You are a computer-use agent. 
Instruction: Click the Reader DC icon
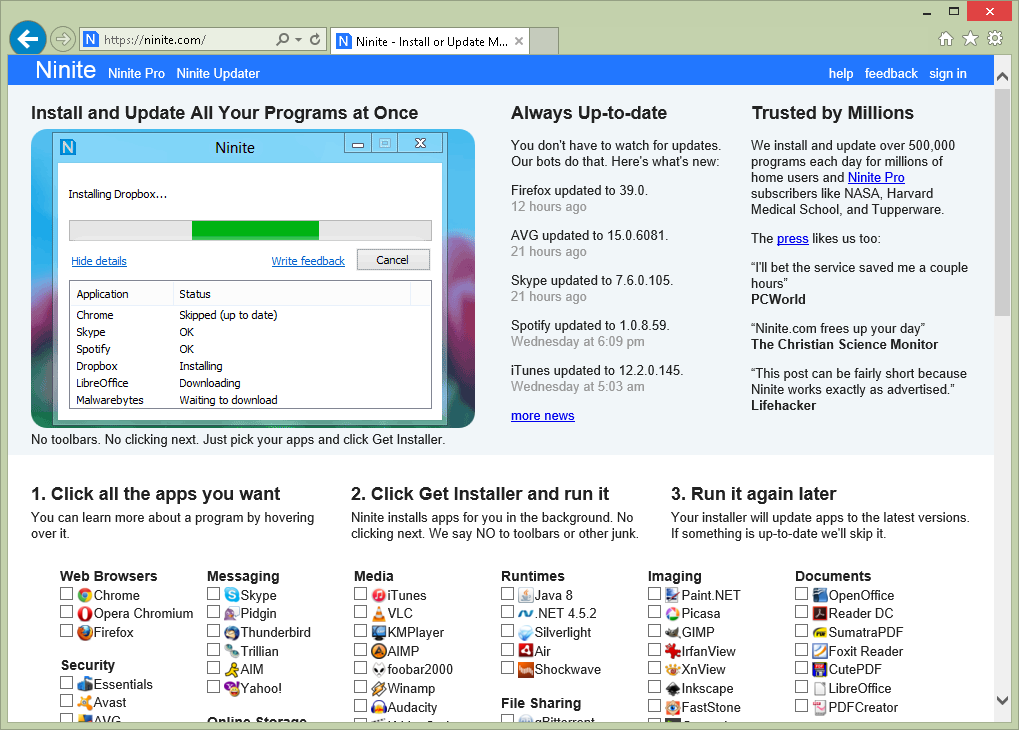[819, 614]
